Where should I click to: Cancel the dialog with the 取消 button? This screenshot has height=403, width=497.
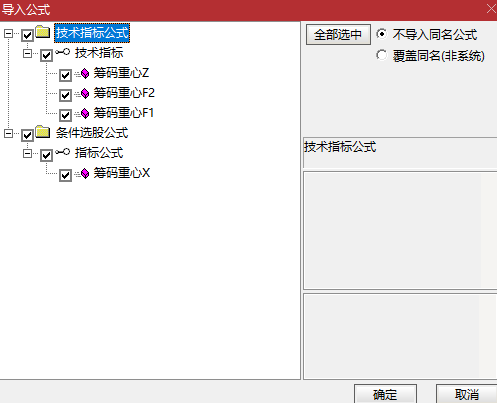(x=467, y=395)
